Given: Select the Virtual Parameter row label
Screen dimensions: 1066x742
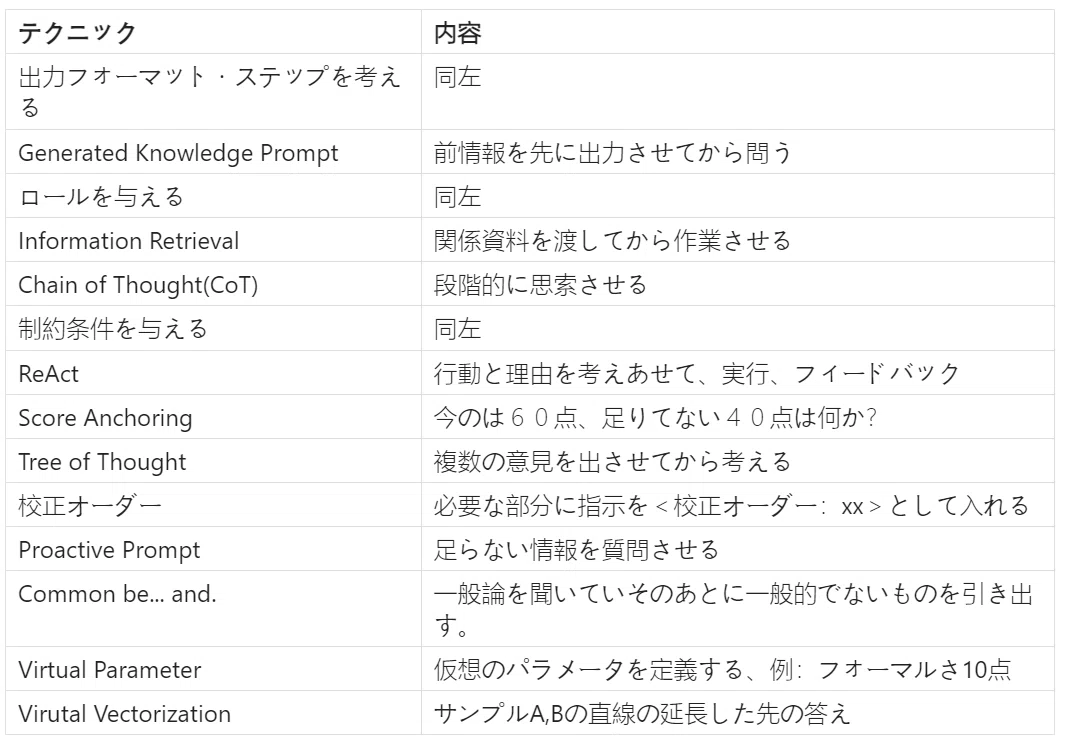Looking at the screenshot, I should [x=213, y=669].
